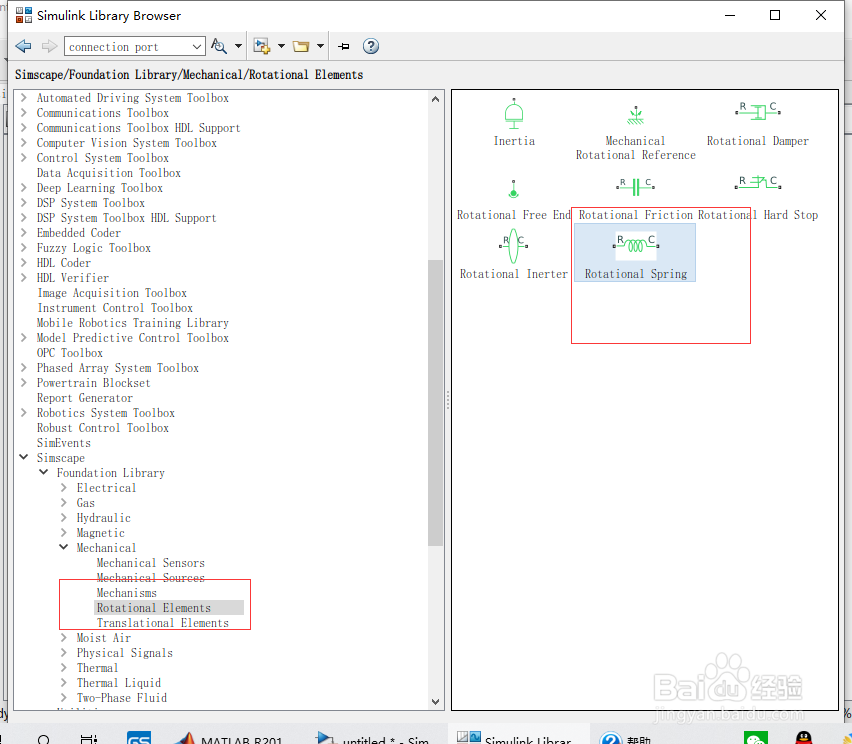
Task: Expand the Hydraulic library node
Action: (64, 517)
